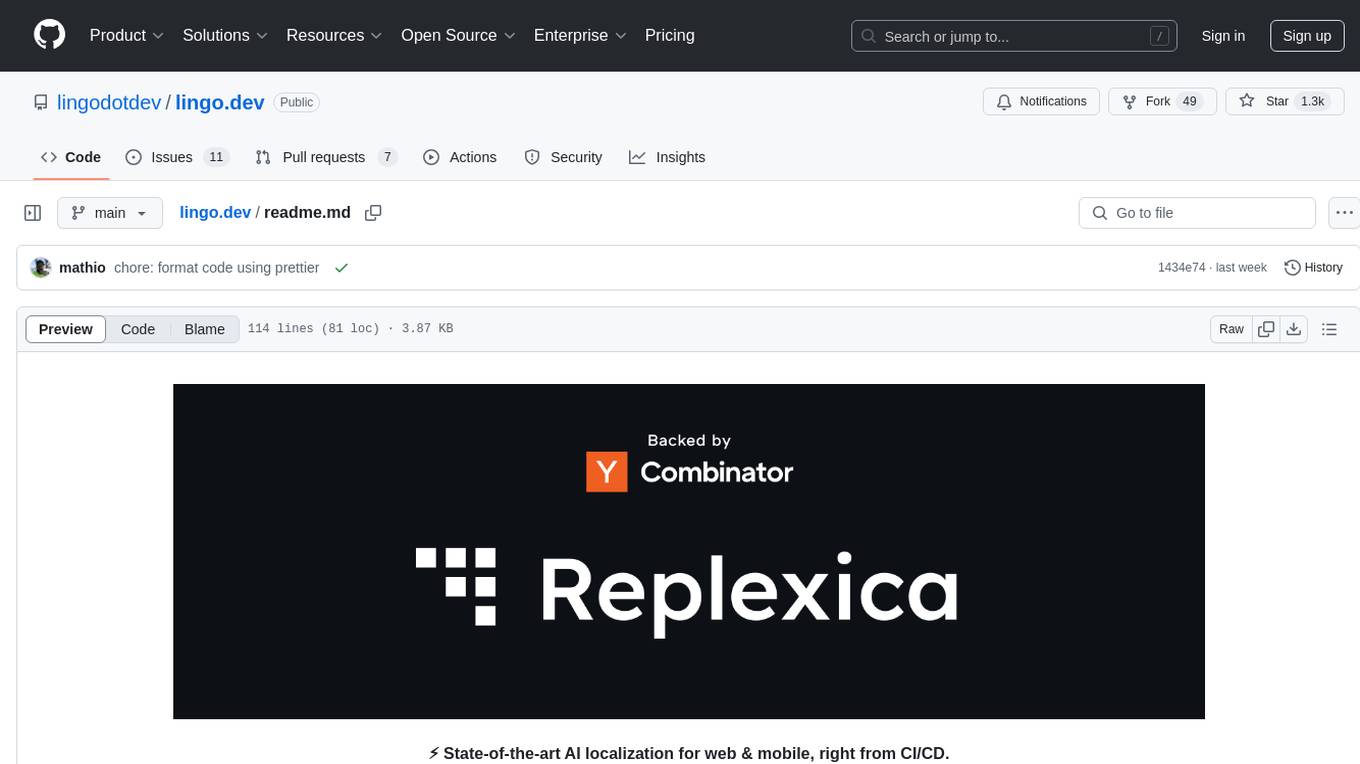
Task: Open the mathio author link
Action: click(82, 268)
